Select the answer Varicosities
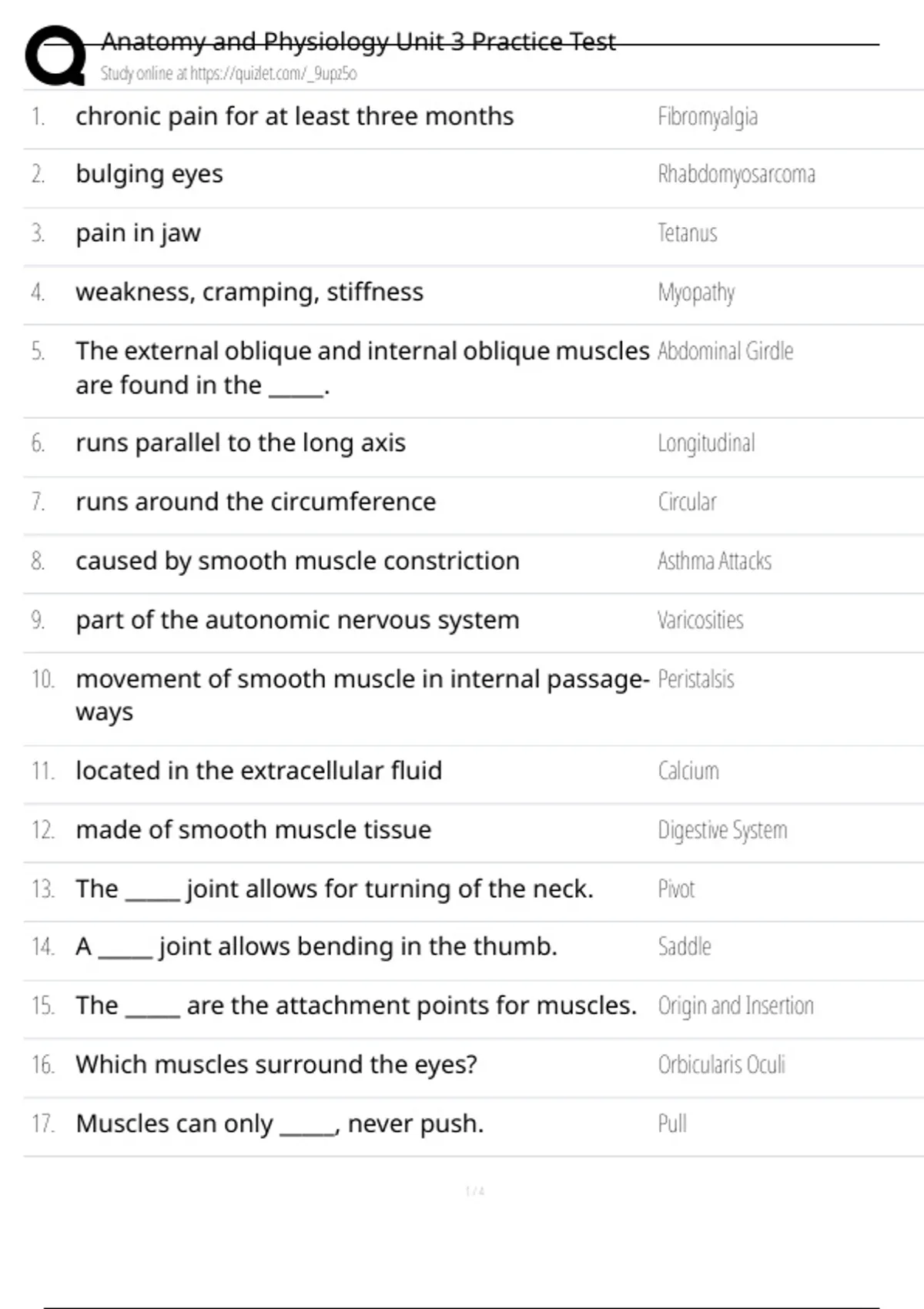This screenshot has width=924, height=1309. (700, 621)
